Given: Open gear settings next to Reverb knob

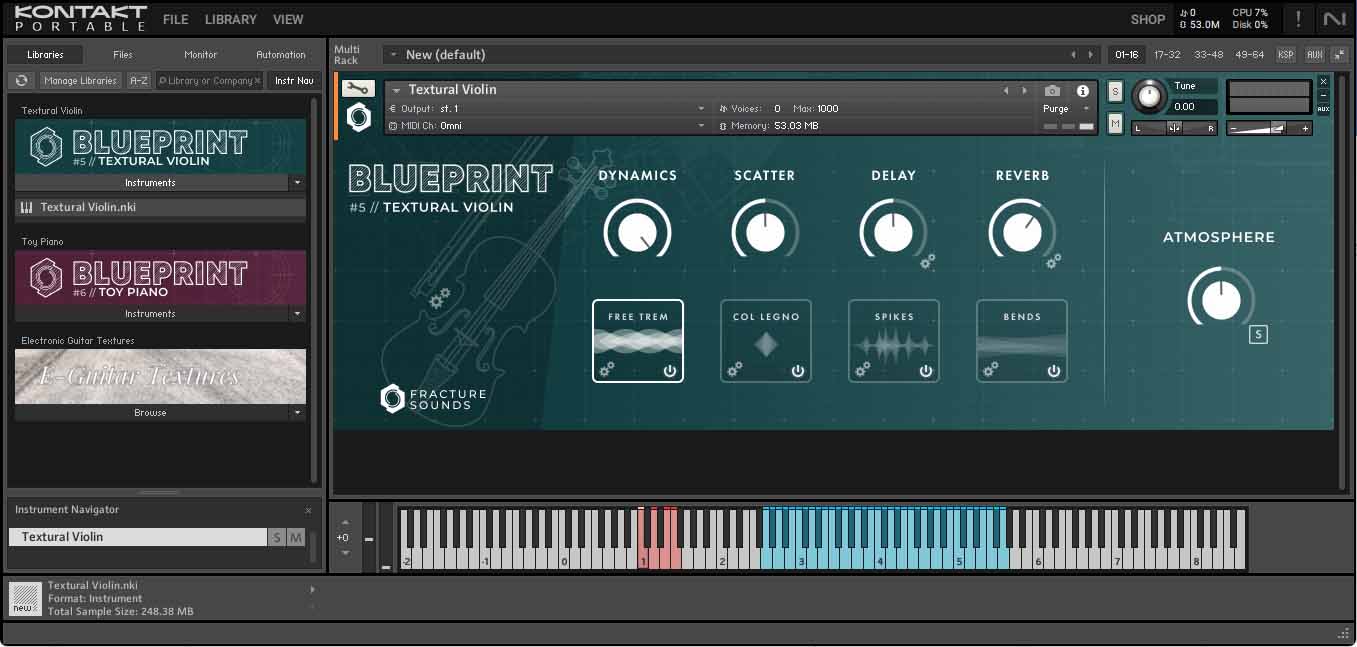Looking at the screenshot, I should click(1053, 261).
